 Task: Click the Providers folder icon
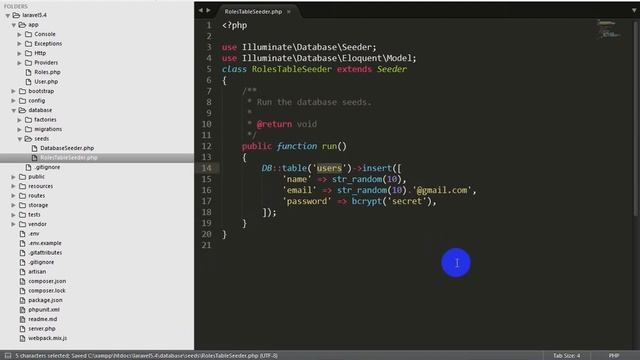coord(28,63)
